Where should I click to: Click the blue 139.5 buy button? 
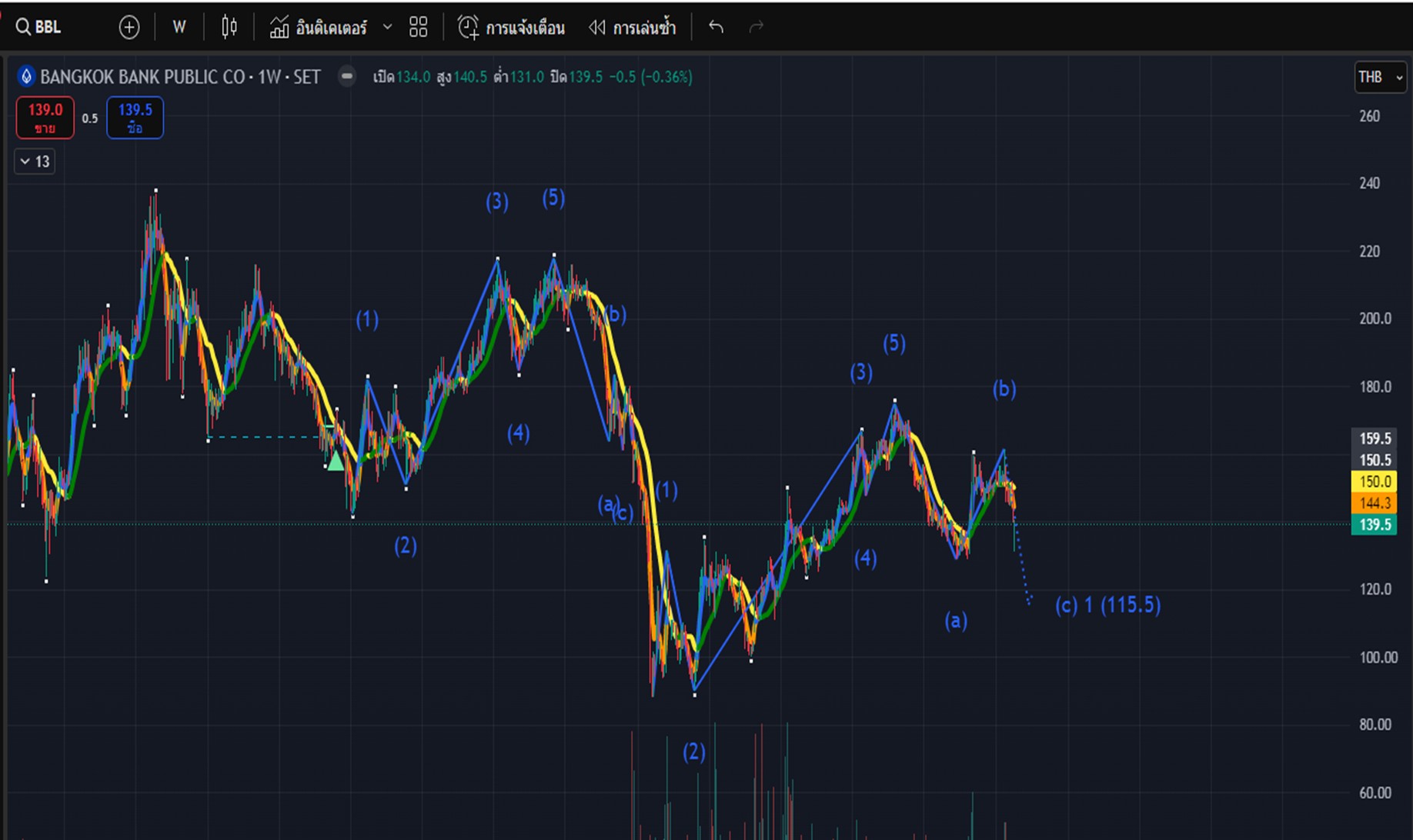pyautogui.click(x=135, y=118)
